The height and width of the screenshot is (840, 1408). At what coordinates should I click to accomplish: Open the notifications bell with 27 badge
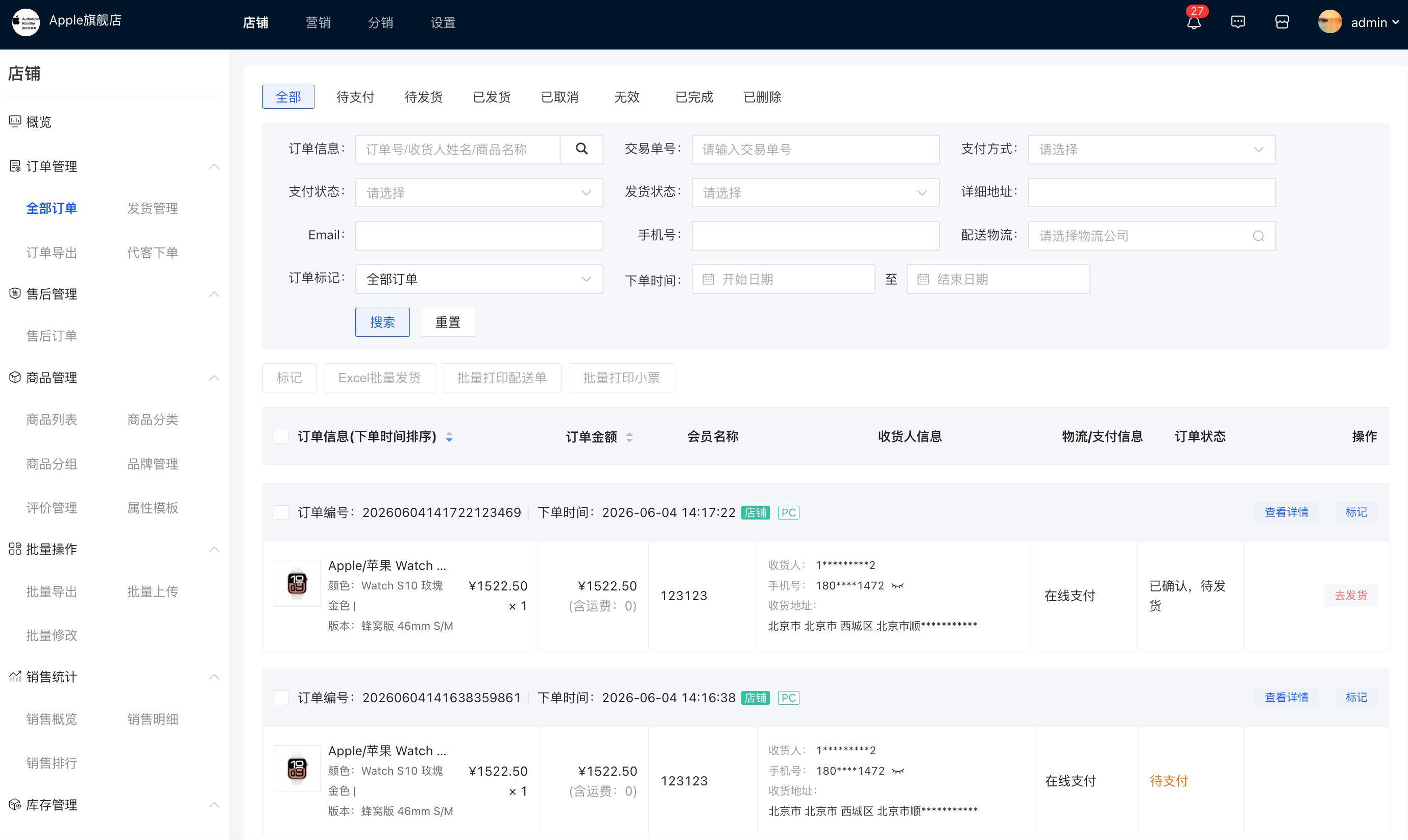click(1194, 22)
